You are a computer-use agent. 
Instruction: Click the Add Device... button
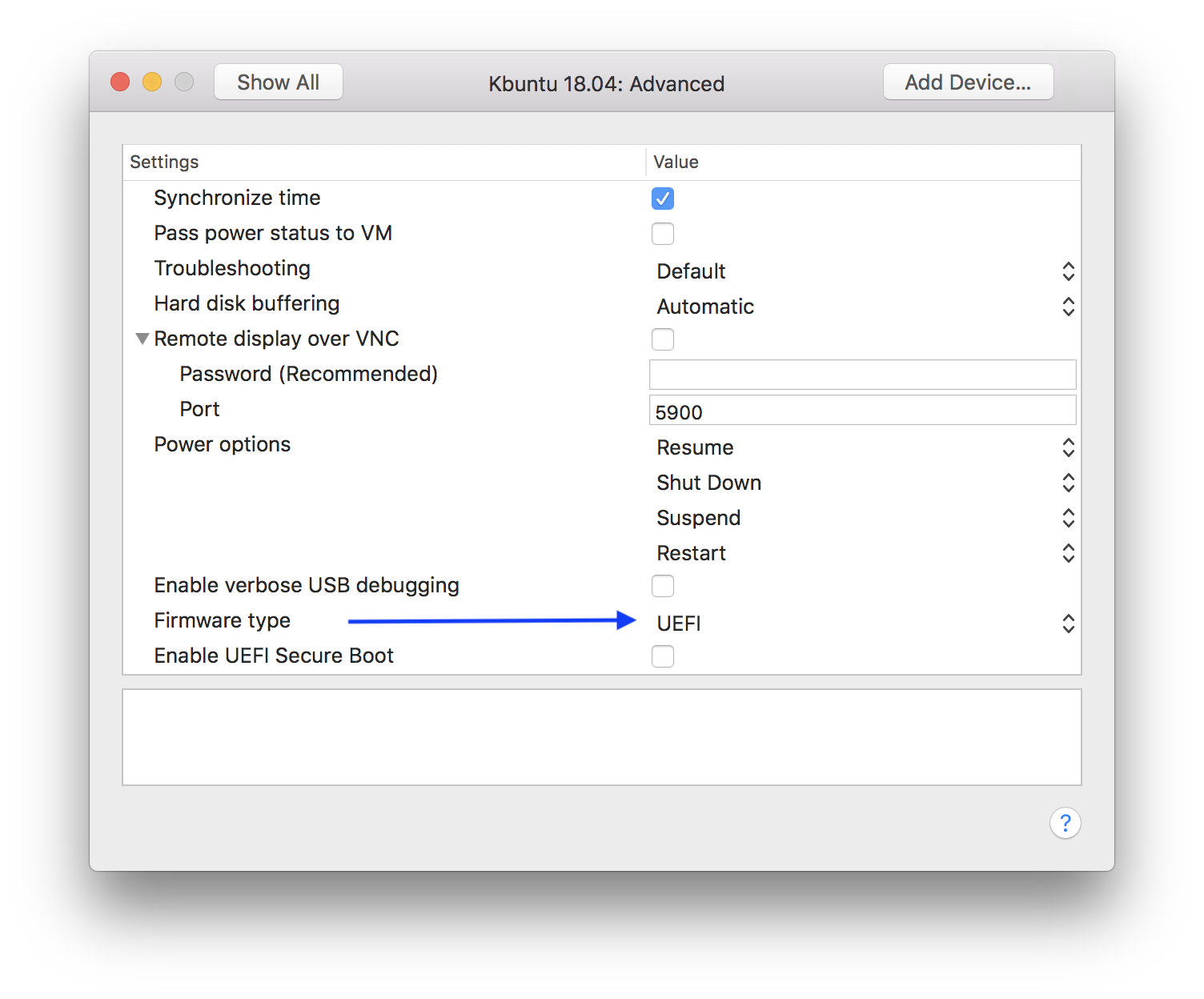(968, 82)
